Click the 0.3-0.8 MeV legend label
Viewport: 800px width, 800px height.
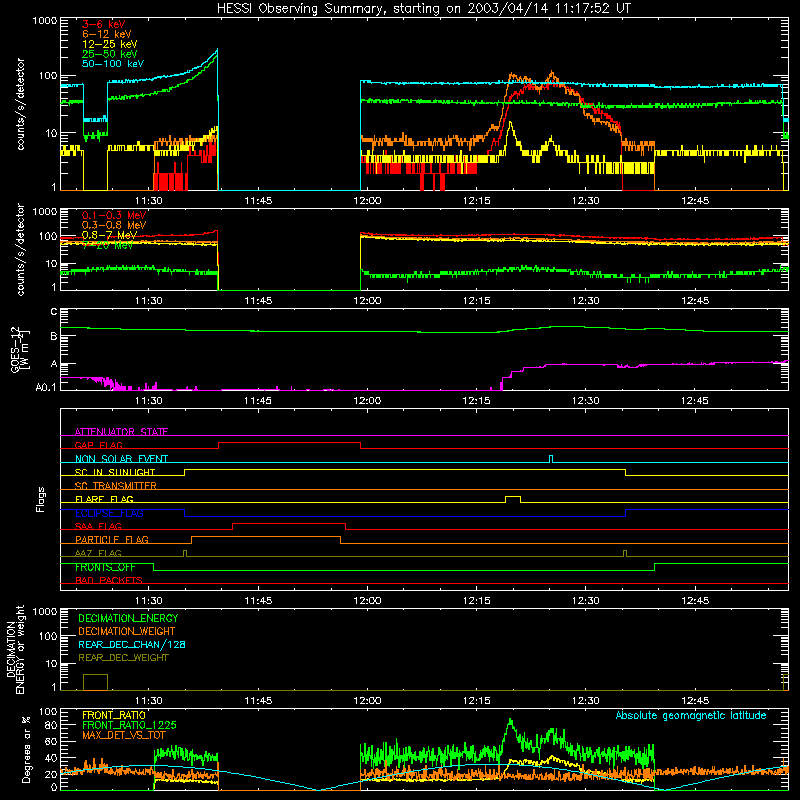point(114,225)
